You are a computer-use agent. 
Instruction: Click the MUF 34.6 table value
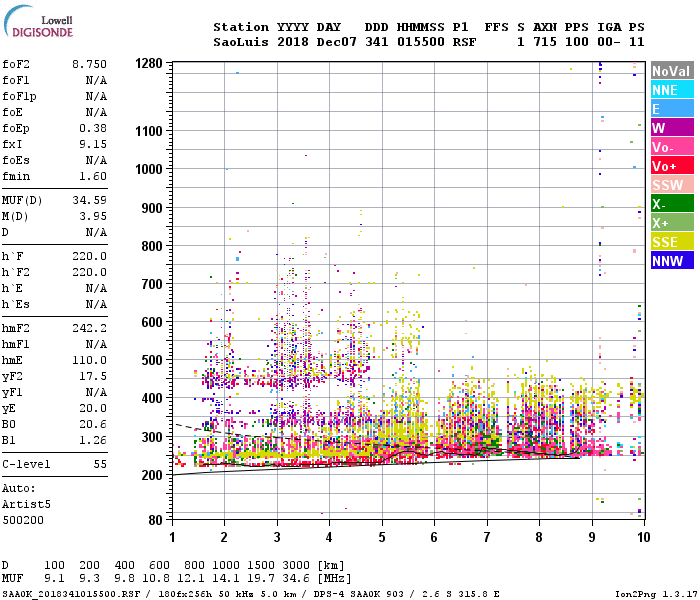296,579
